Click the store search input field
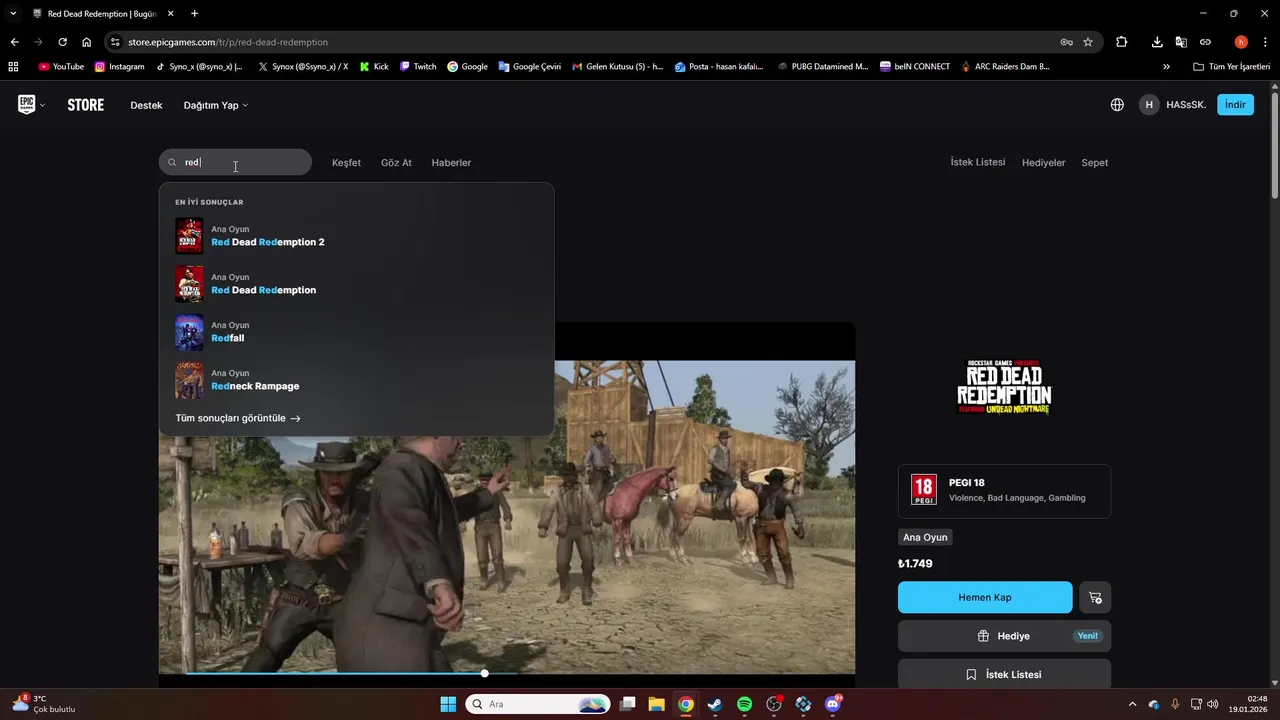1280x720 pixels. [235, 162]
